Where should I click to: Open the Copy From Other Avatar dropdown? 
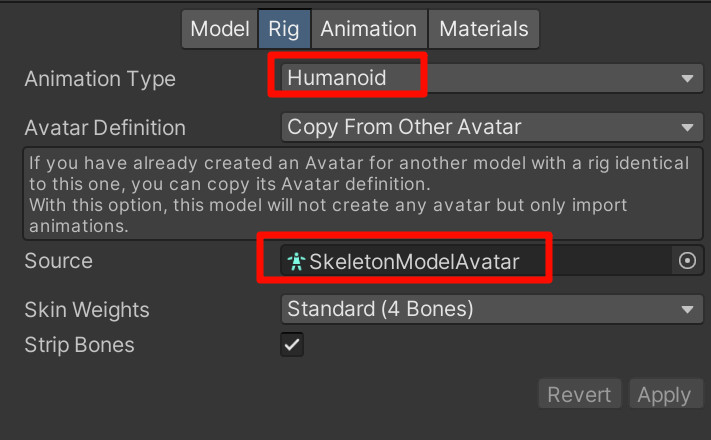click(492, 127)
